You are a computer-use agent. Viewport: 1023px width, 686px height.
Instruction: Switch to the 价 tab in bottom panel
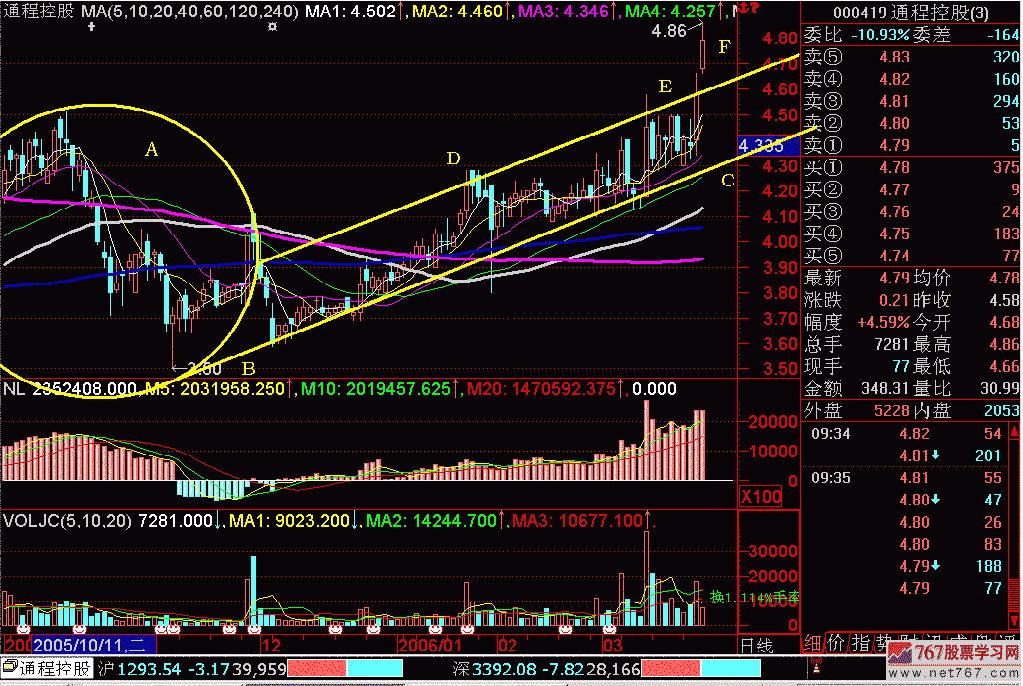pos(835,644)
